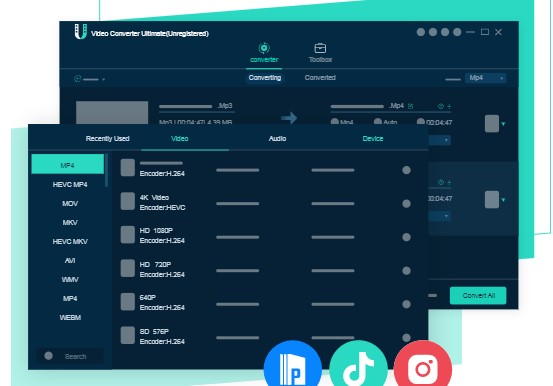Choose MKV format in sidebar

(x=70, y=223)
